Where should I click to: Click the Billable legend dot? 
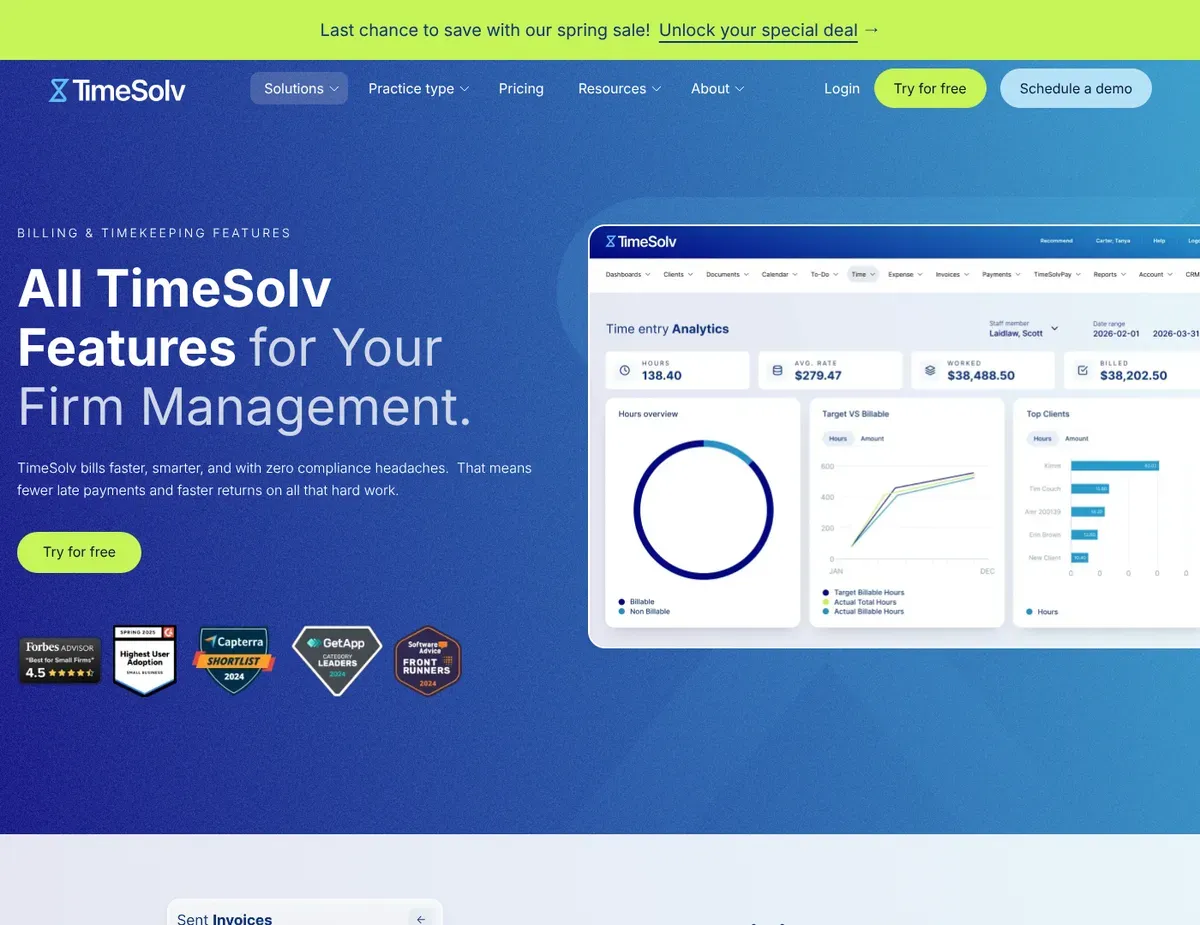[622, 602]
